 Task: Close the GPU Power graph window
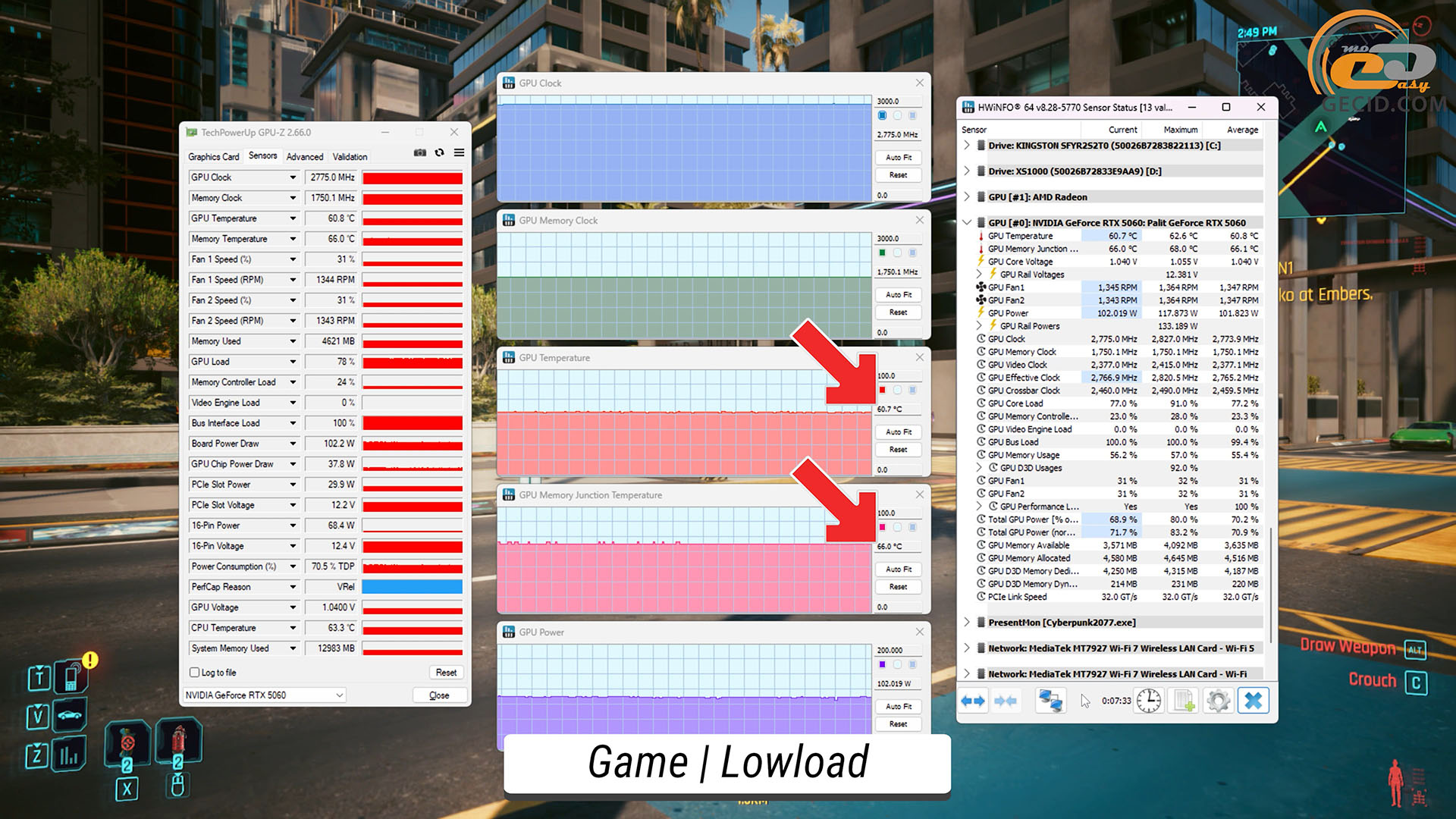point(919,632)
